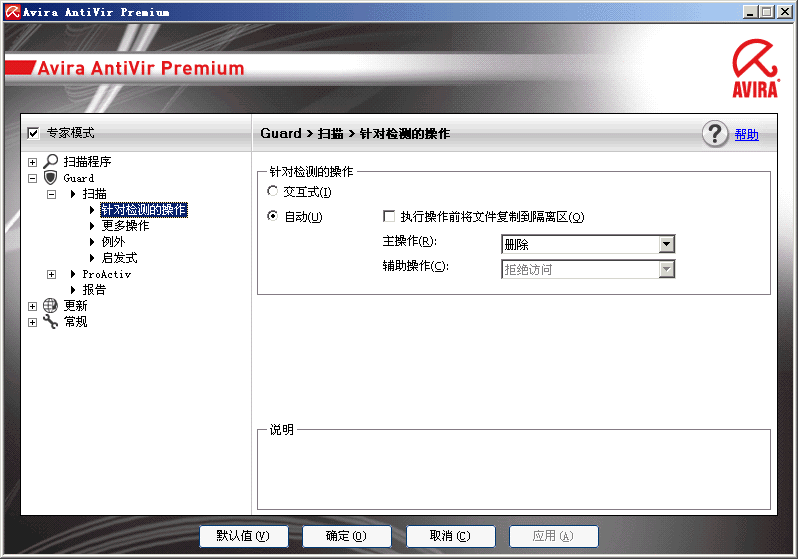Click the 应用 apply button
Viewport: 798px width, 559px height.
[554, 536]
